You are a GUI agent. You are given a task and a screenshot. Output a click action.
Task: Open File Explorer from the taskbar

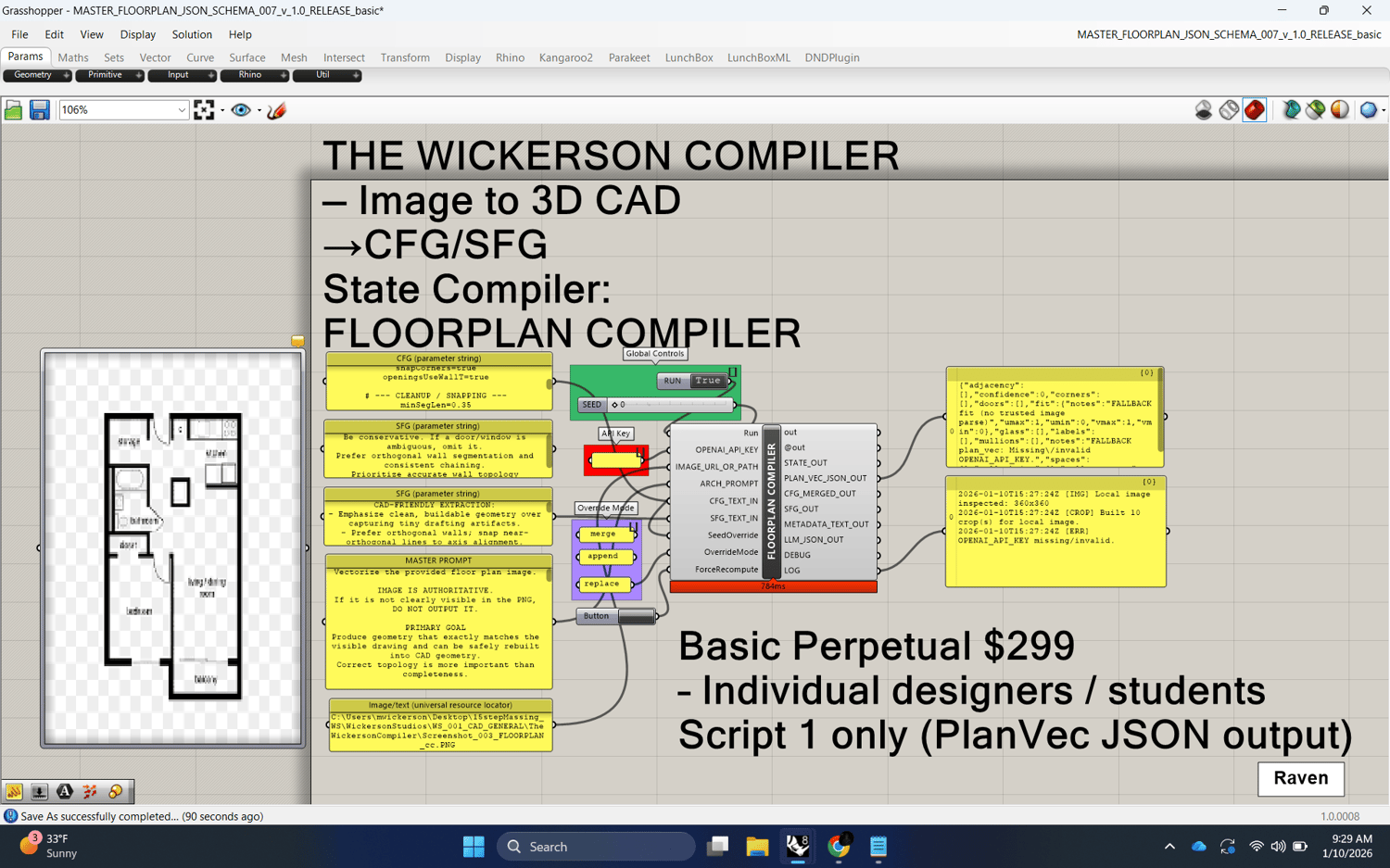coord(757,847)
